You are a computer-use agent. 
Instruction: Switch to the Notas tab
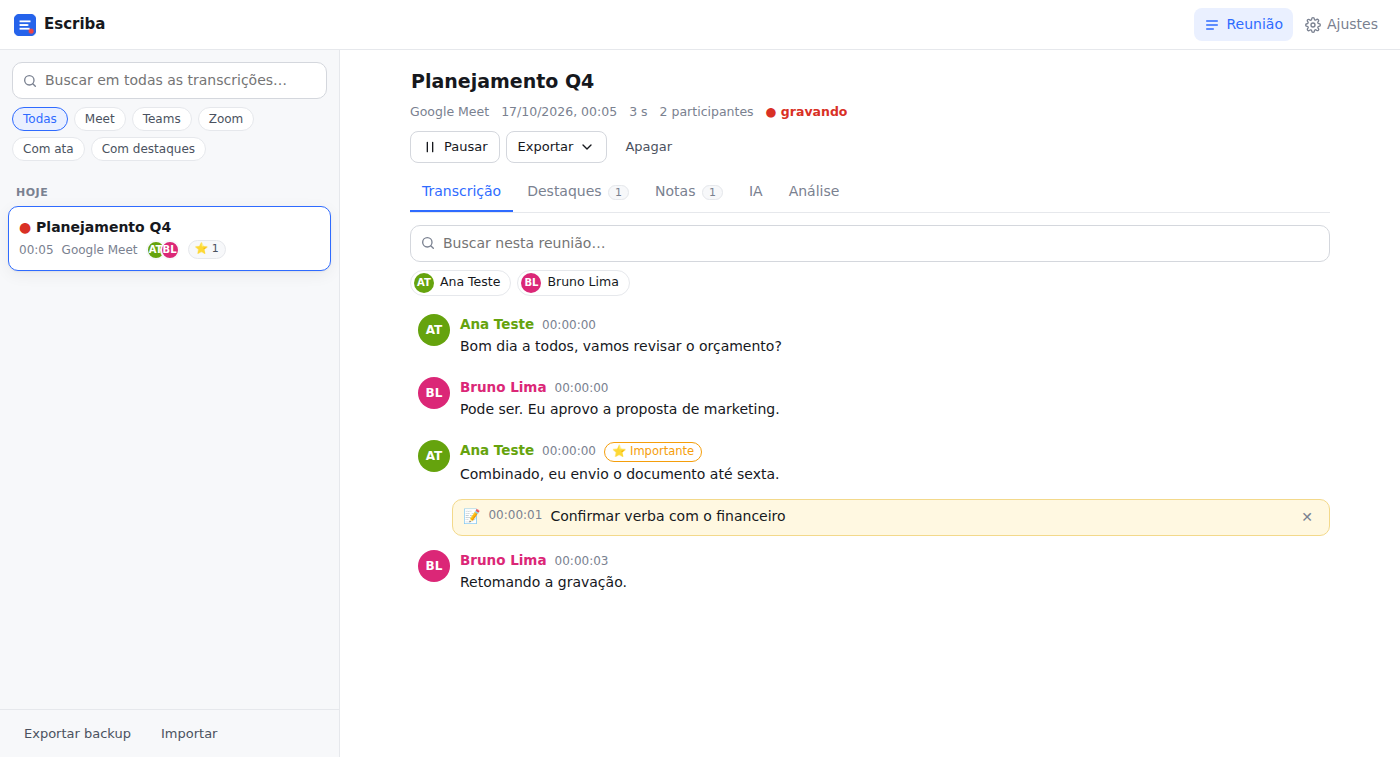tap(688, 191)
